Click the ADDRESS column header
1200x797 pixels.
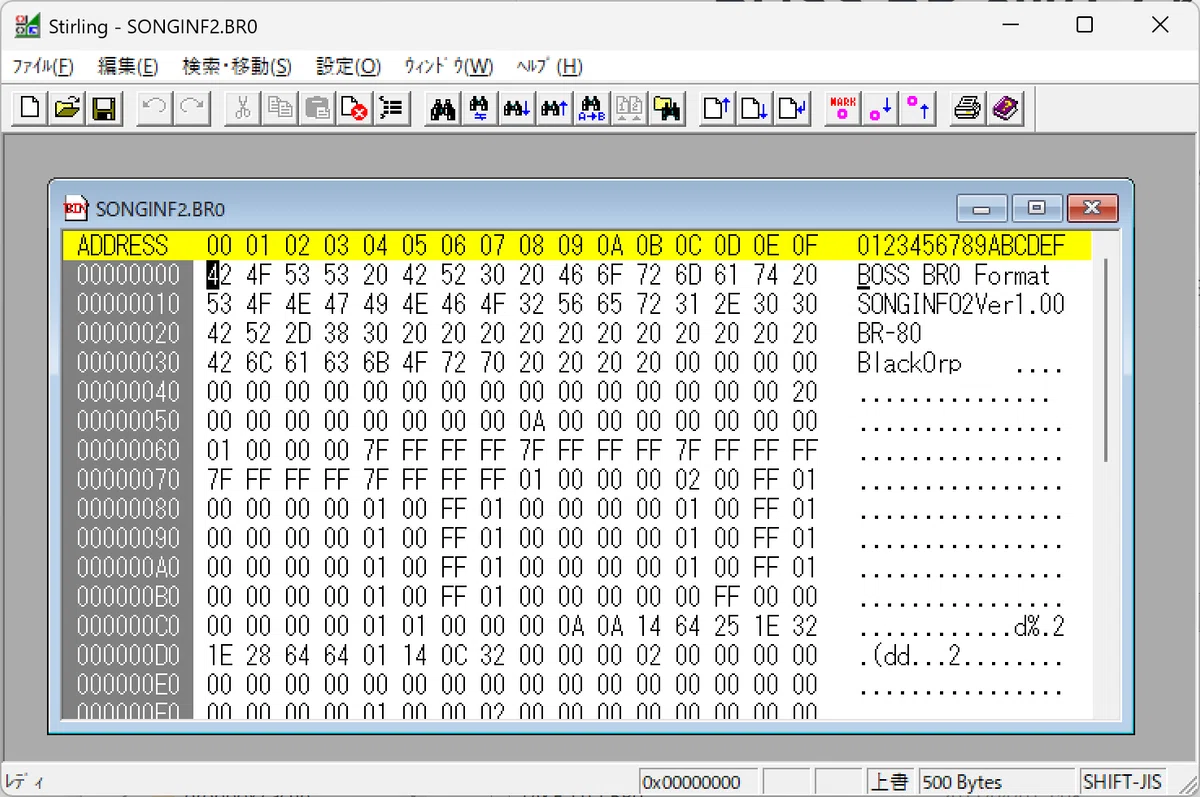click(x=123, y=246)
